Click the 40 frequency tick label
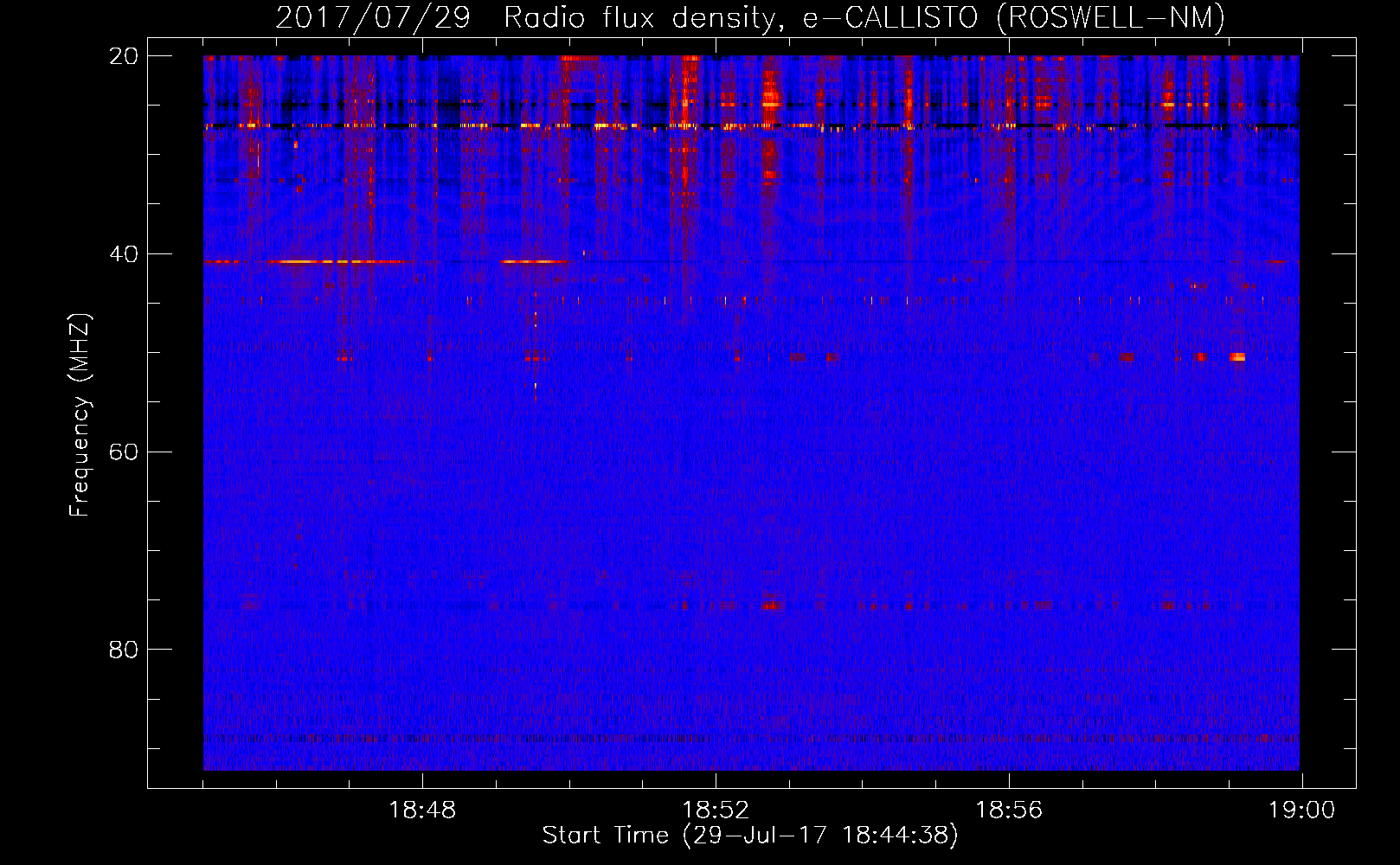 tap(124, 254)
